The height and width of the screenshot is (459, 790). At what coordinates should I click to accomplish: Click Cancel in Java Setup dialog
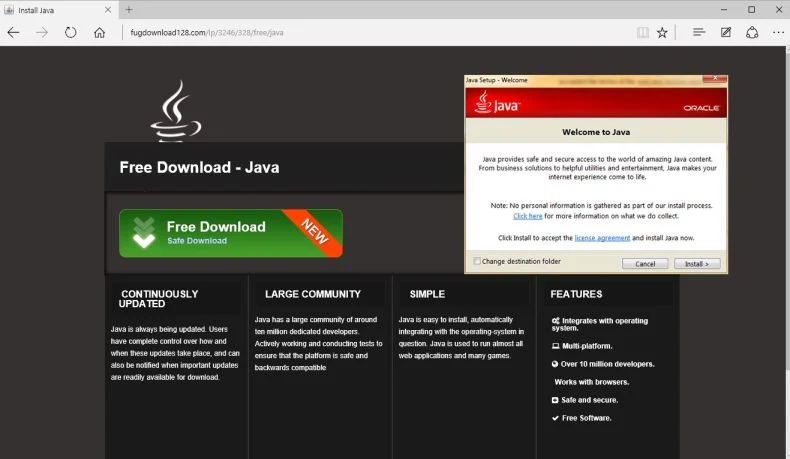coord(645,264)
